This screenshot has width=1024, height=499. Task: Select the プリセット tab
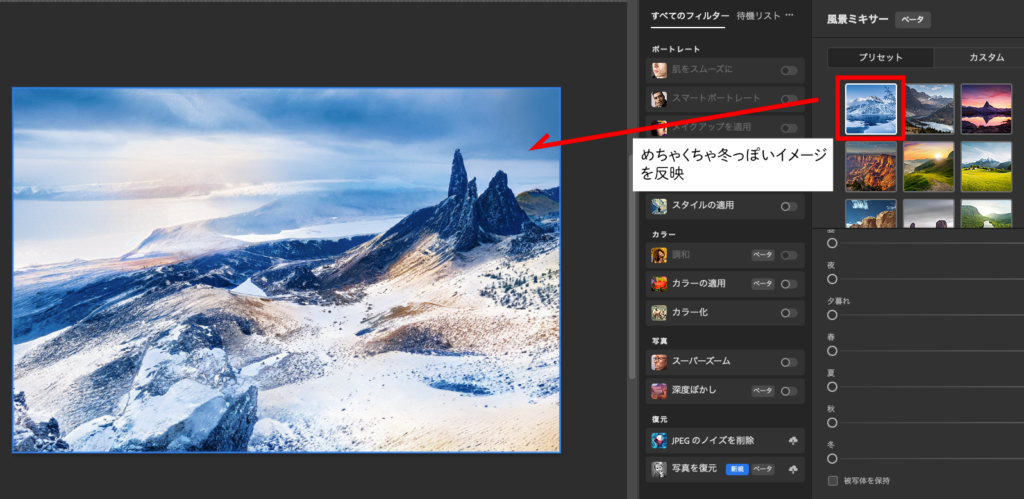point(880,57)
